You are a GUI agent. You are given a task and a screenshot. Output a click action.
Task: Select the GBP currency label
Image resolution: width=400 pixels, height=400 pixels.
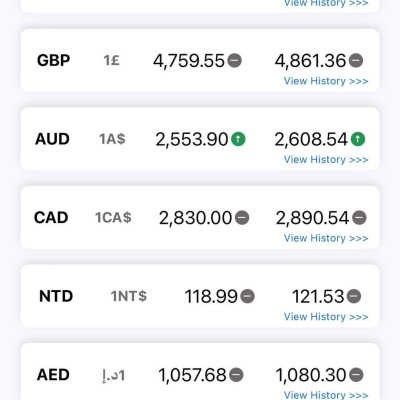53,61
